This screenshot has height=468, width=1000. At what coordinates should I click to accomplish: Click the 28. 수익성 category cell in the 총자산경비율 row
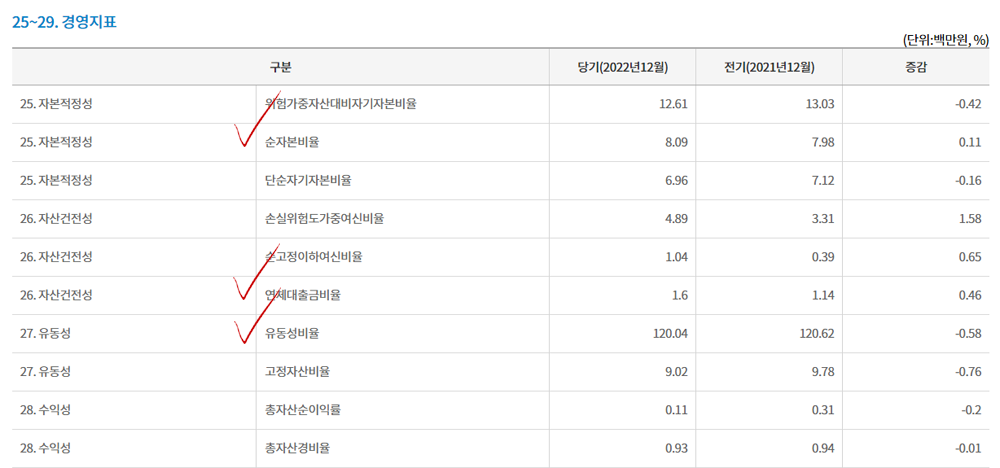click(45, 448)
